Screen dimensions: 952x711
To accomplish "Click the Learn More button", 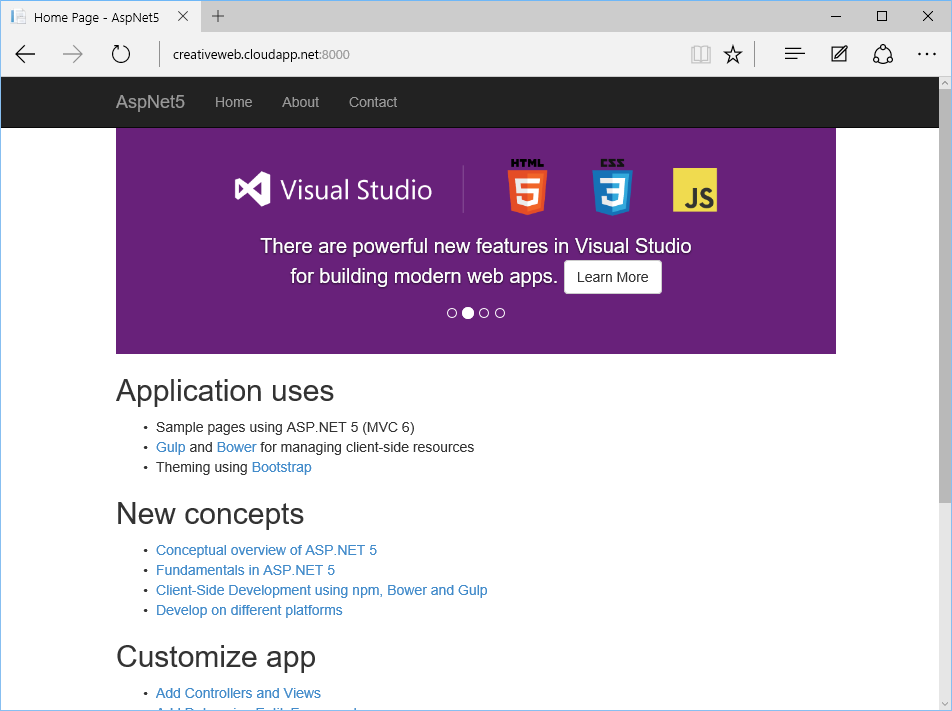I will tap(613, 277).
